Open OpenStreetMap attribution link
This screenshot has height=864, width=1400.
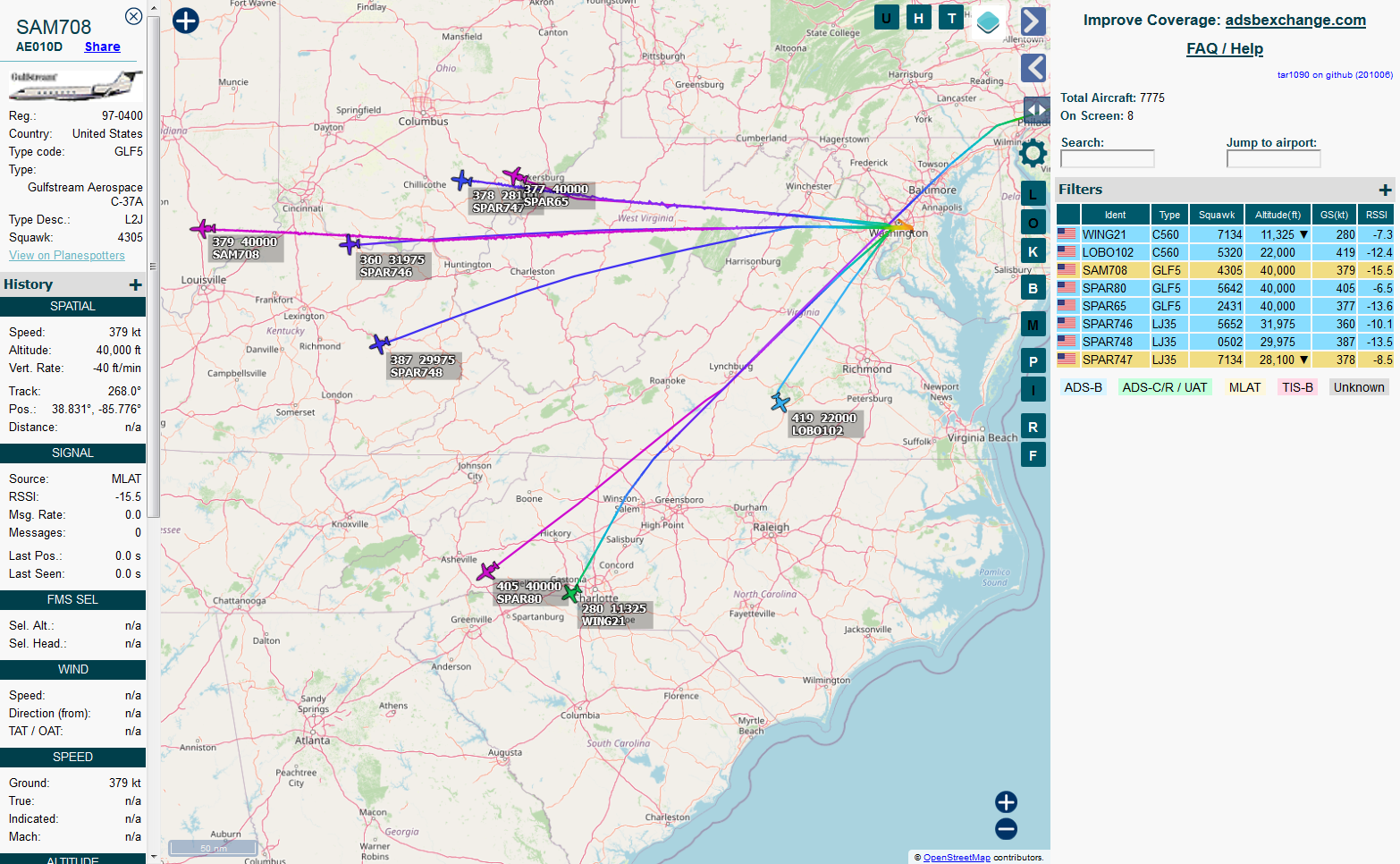coord(957,857)
